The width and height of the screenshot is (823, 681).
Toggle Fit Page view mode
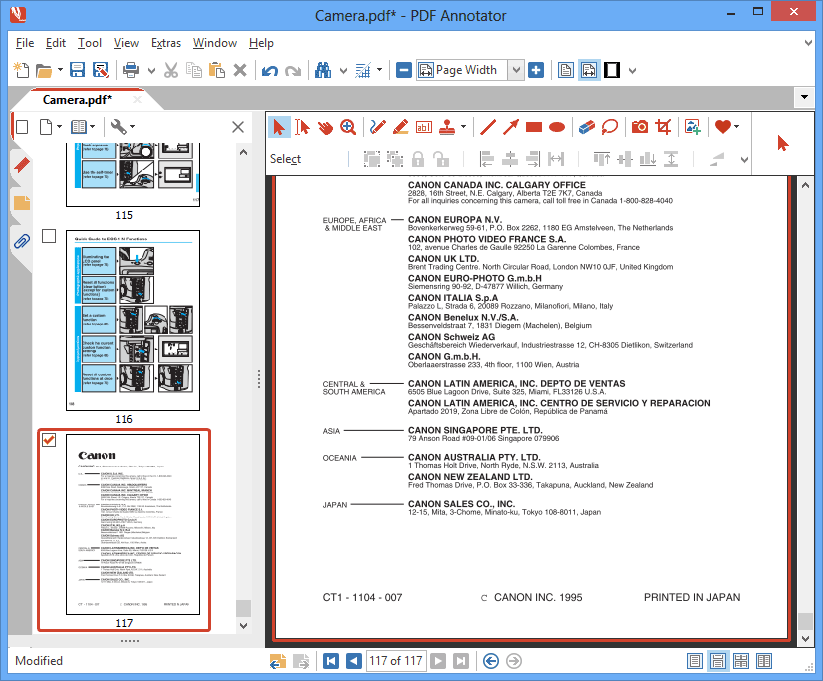[565, 70]
